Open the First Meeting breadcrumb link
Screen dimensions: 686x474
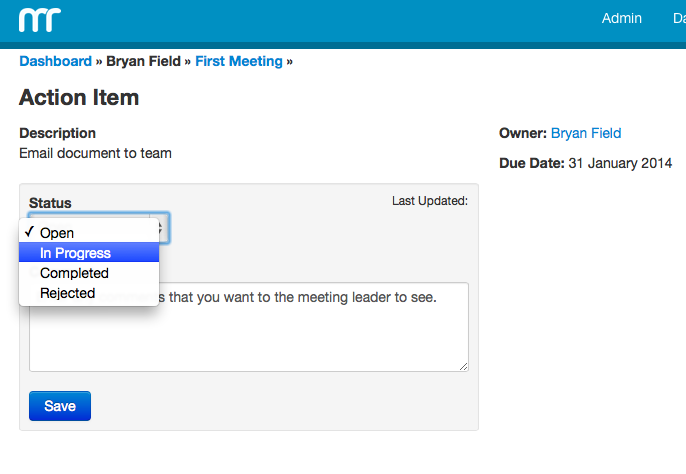point(238,61)
